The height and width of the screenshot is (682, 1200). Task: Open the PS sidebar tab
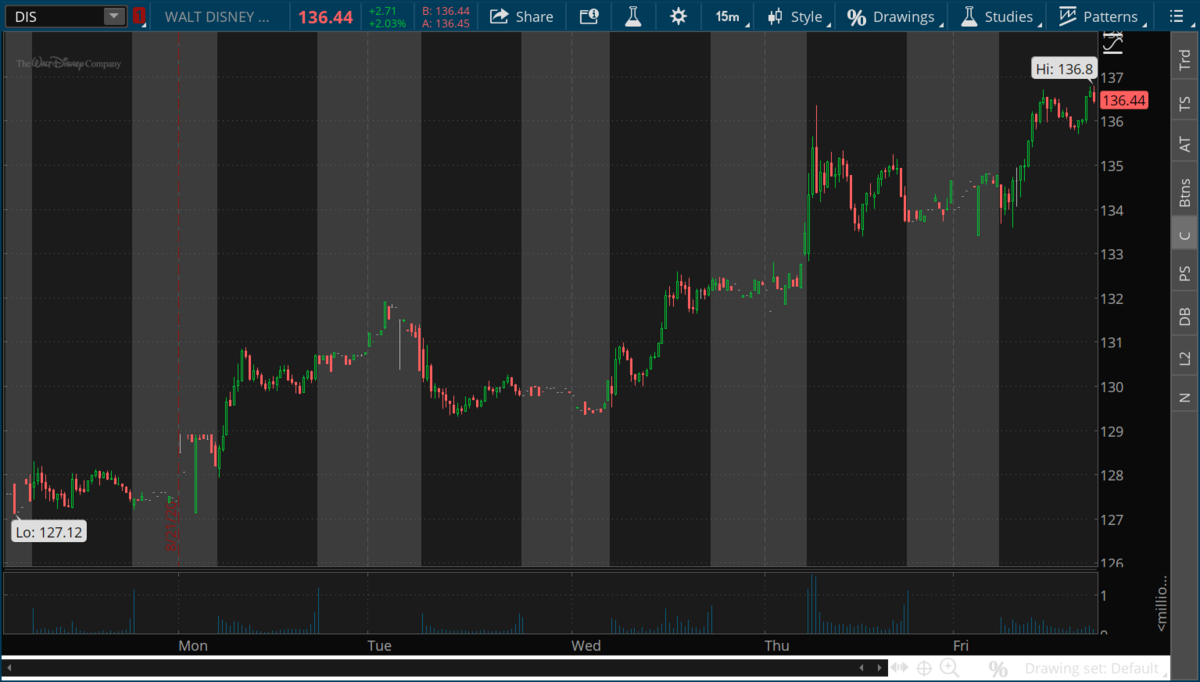[1185, 274]
